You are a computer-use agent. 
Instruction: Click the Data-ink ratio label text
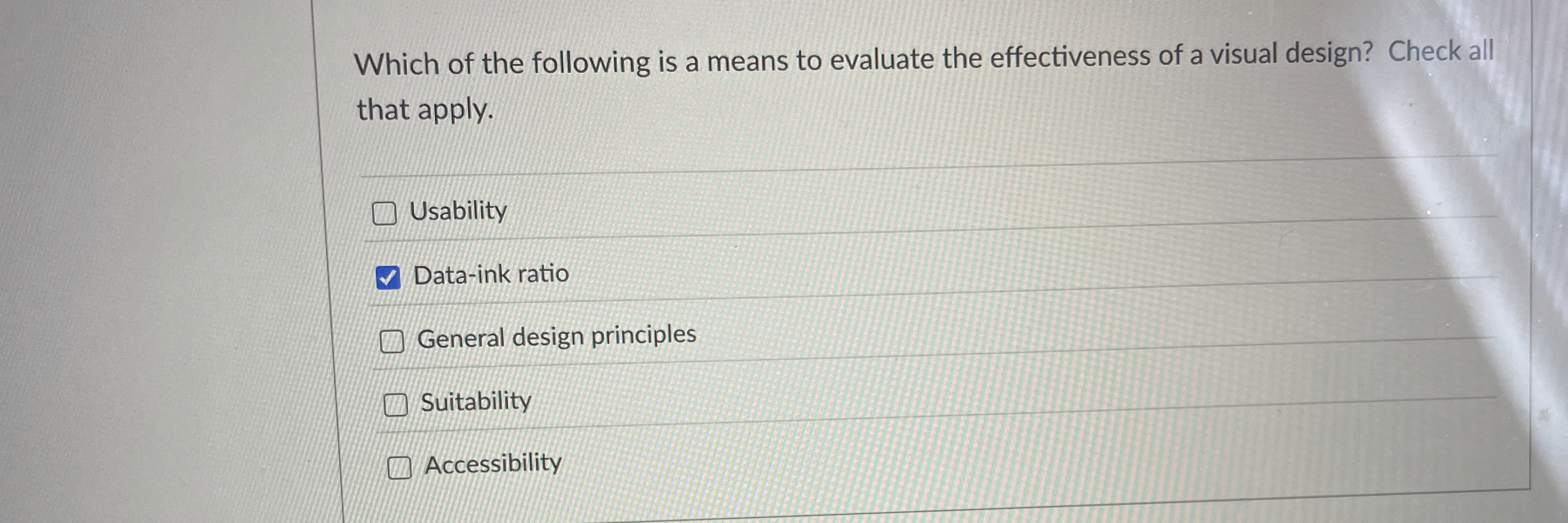point(490,275)
